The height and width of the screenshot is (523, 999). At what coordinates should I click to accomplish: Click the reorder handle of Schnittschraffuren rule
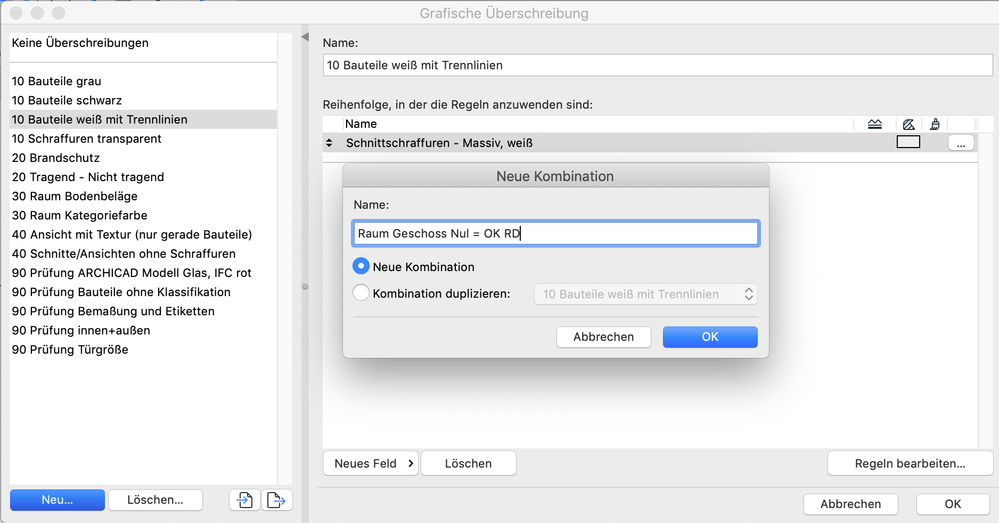tap(330, 143)
